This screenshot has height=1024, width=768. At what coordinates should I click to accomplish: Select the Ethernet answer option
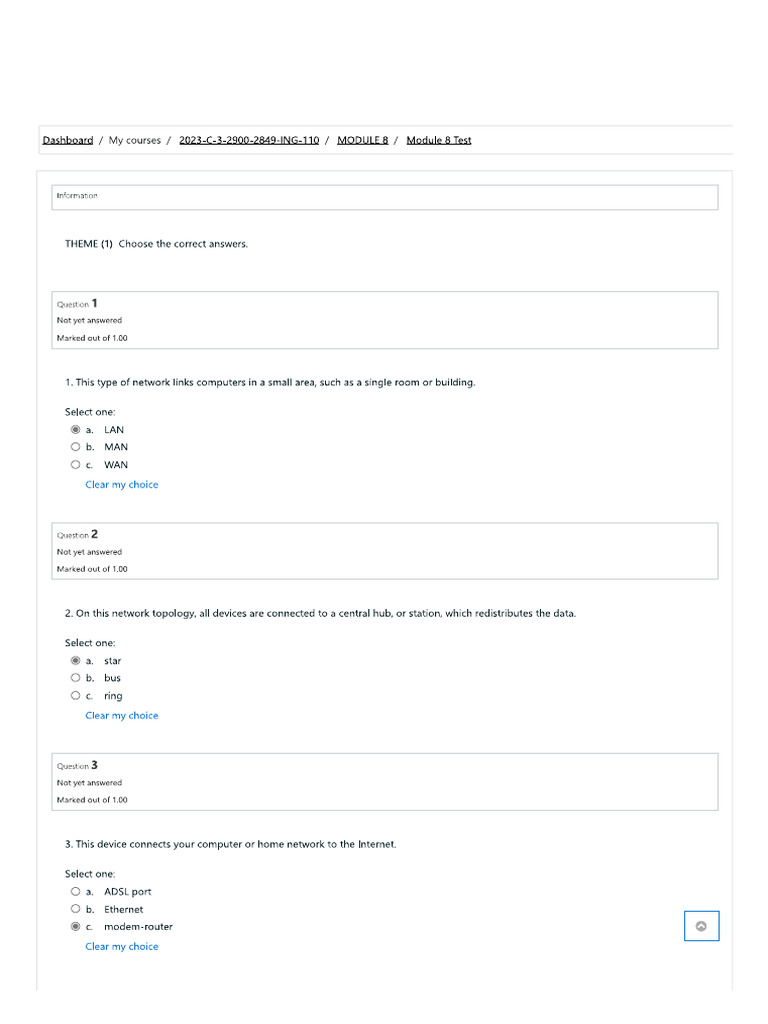[x=76, y=909]
